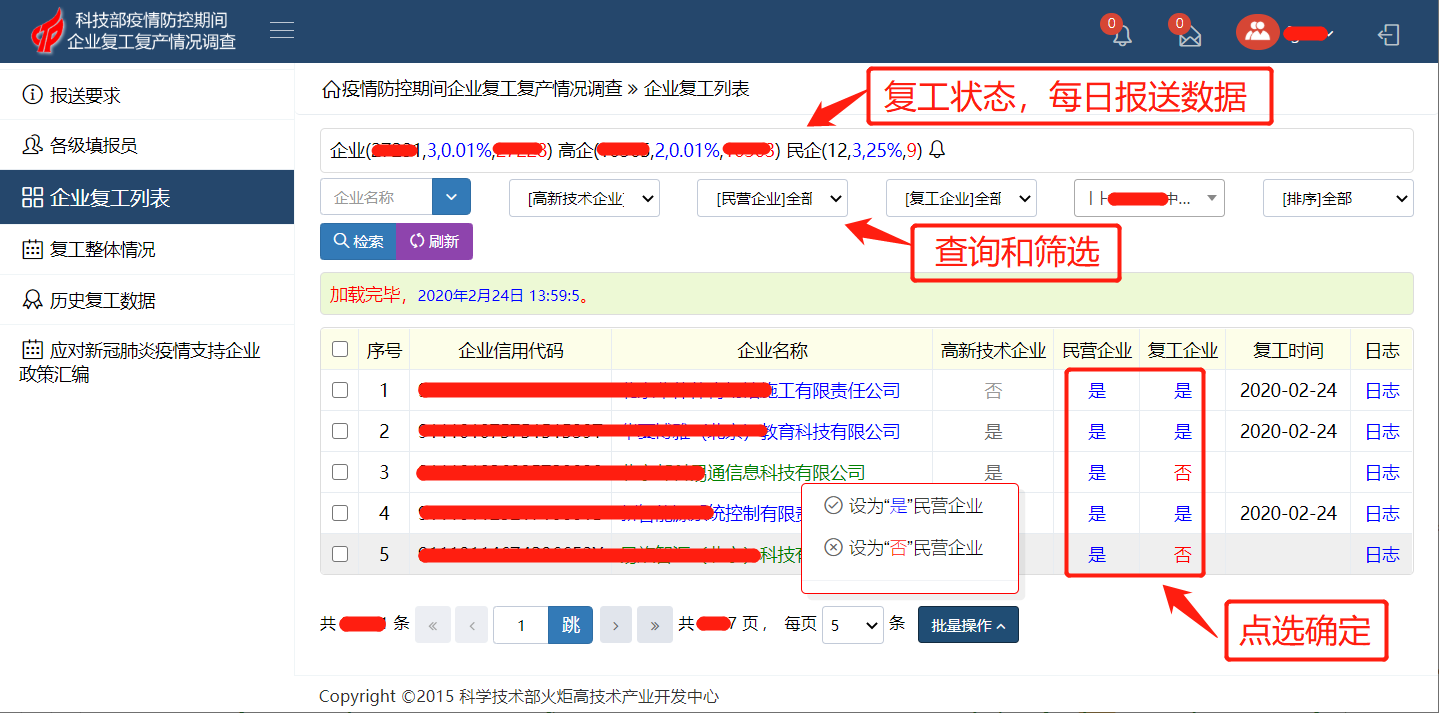The width and height of the screenshot is (1439, 713).
Task: Open the envelope messages icon
Action: 1189,35
